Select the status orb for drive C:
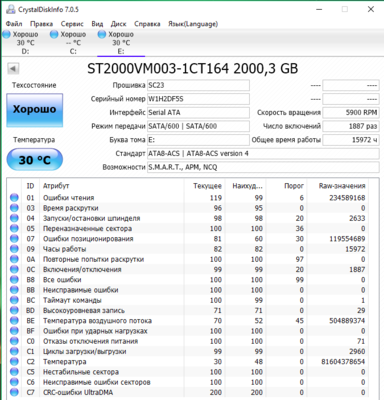The height and width of the screenshot is (400, 384). (54, 34)
